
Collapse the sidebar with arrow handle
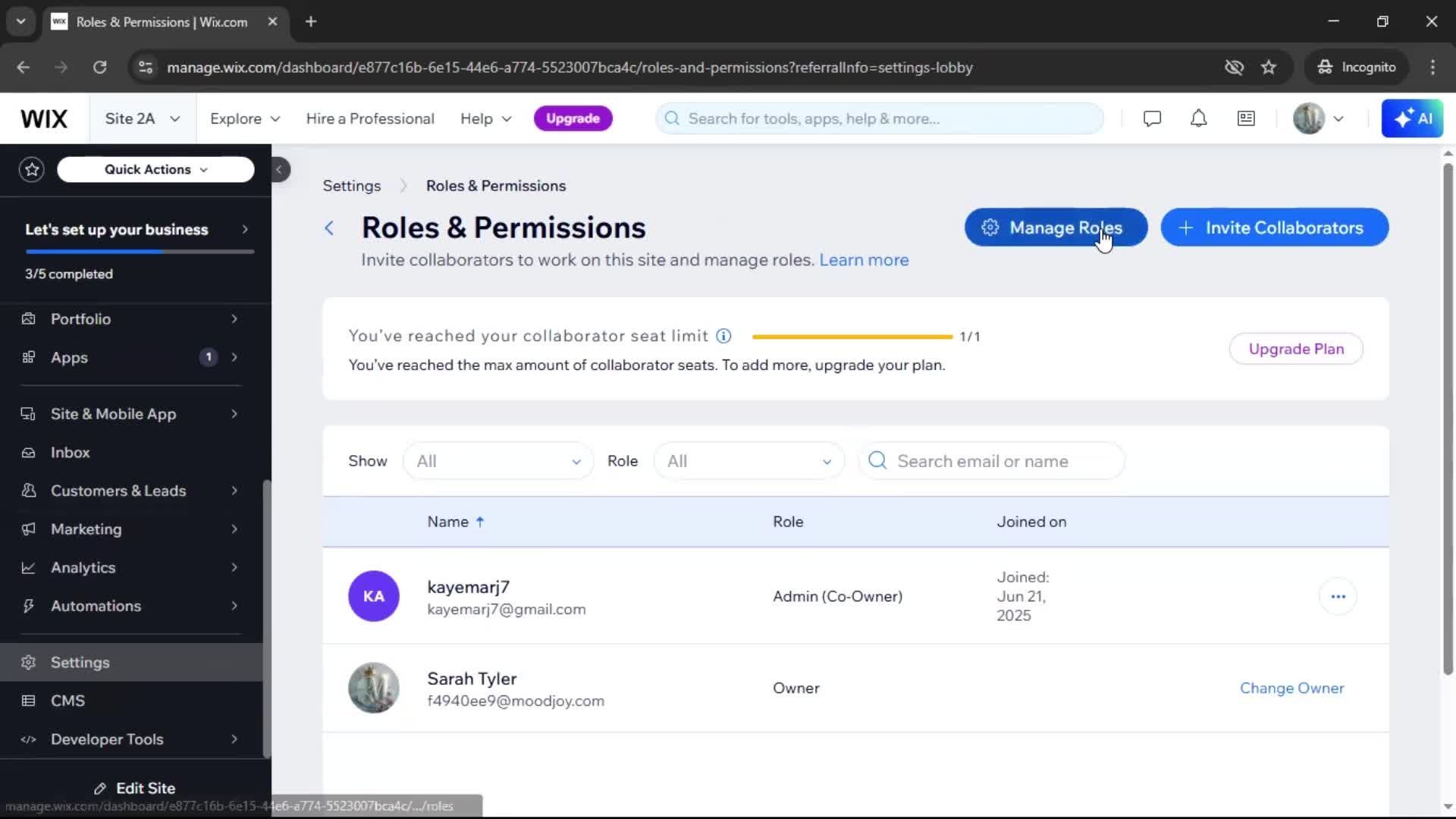tap(279, 169)
